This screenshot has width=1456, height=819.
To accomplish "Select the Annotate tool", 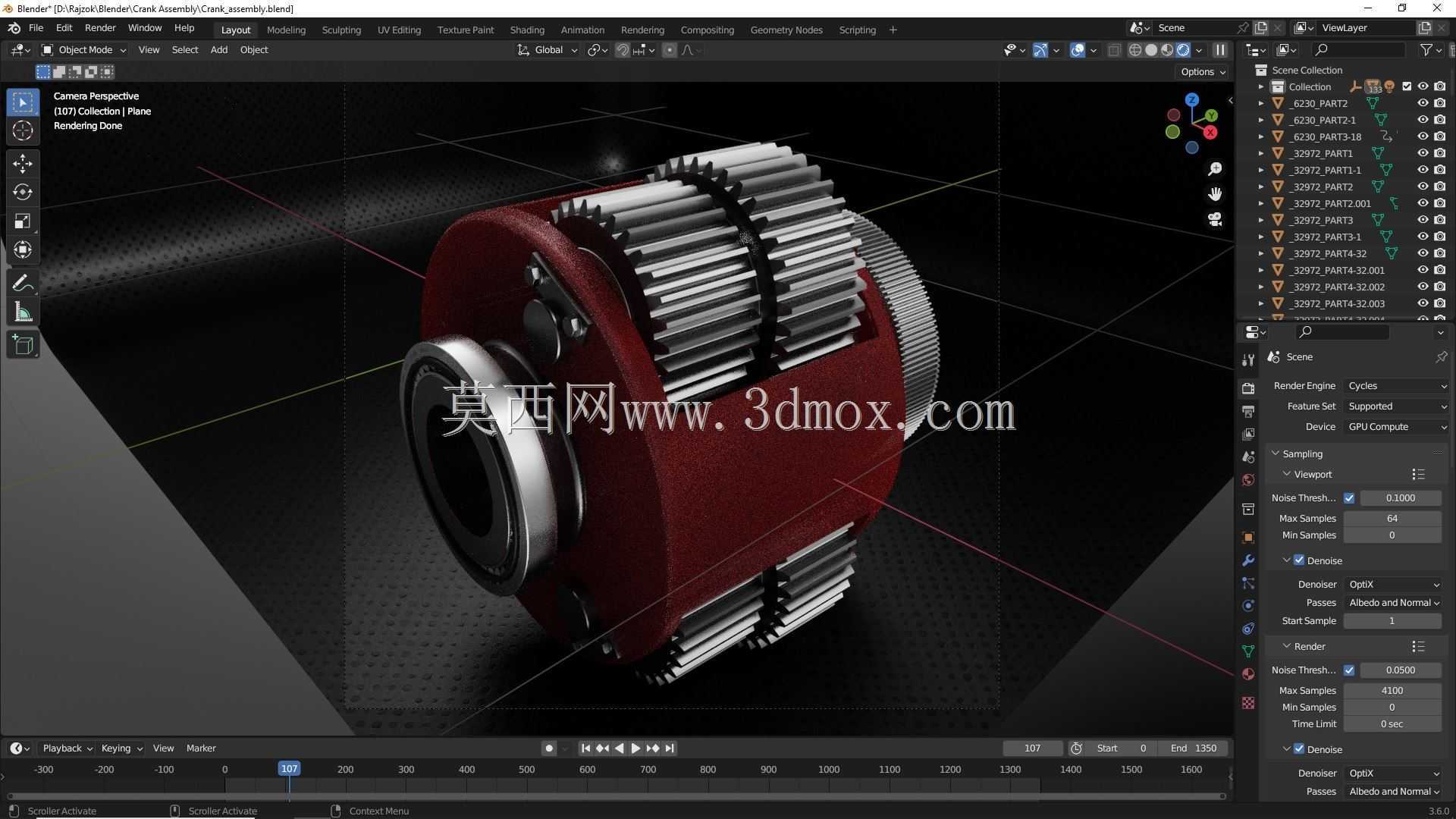I will point(23,284).
